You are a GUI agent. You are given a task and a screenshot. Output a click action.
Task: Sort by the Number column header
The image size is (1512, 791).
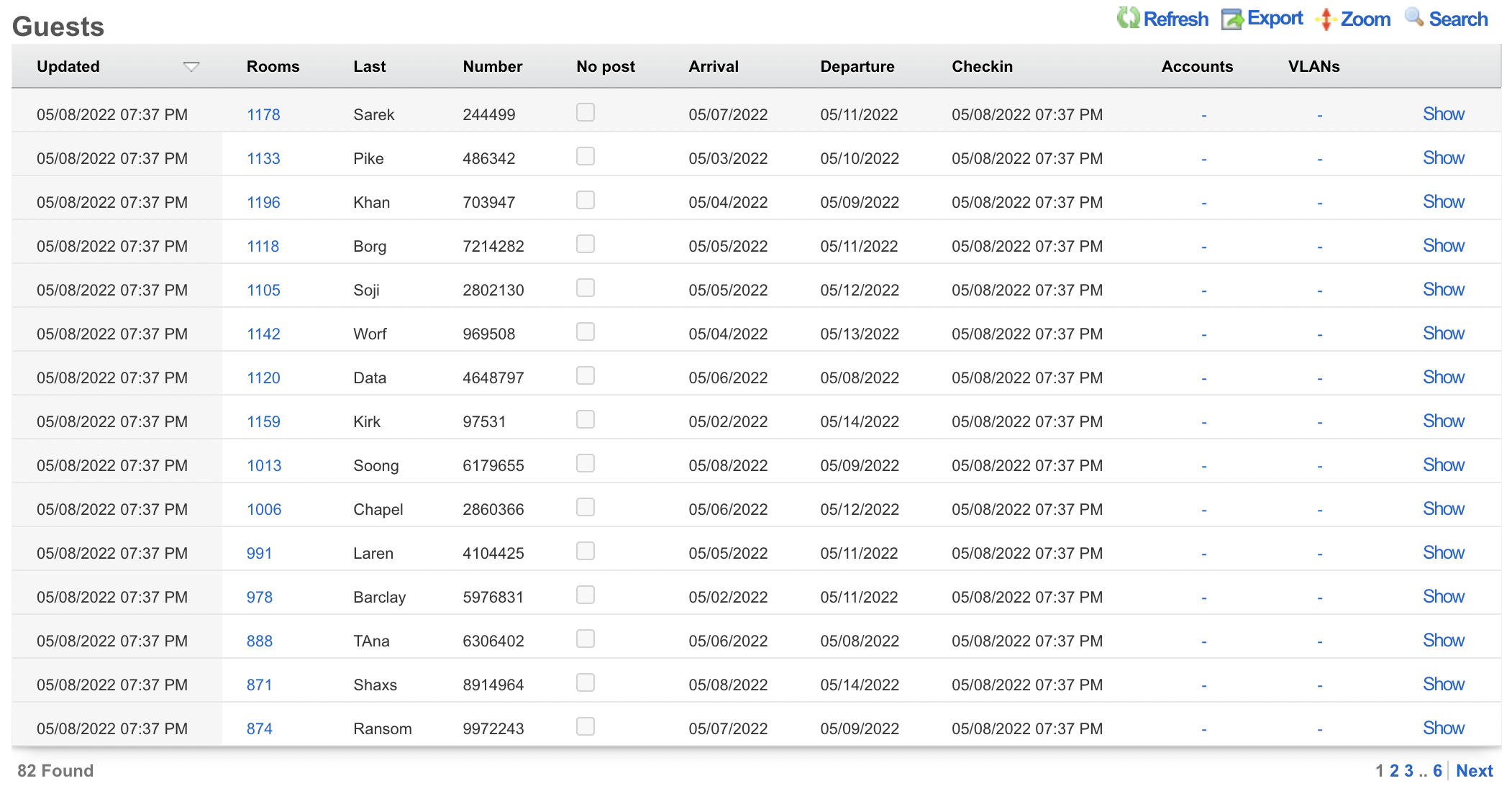tap(493, 67)
